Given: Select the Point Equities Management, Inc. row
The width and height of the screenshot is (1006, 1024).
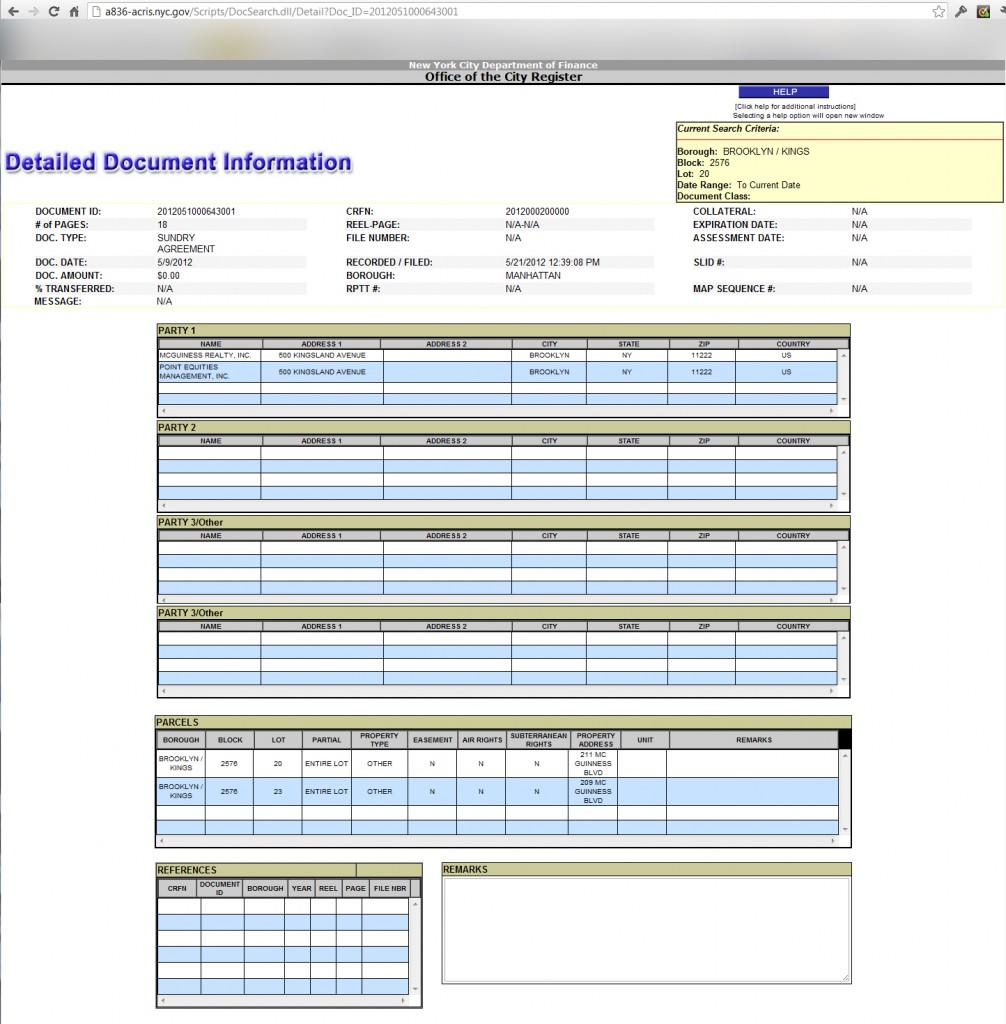Looking at the screenshot, I should click(x=206, y=372).
